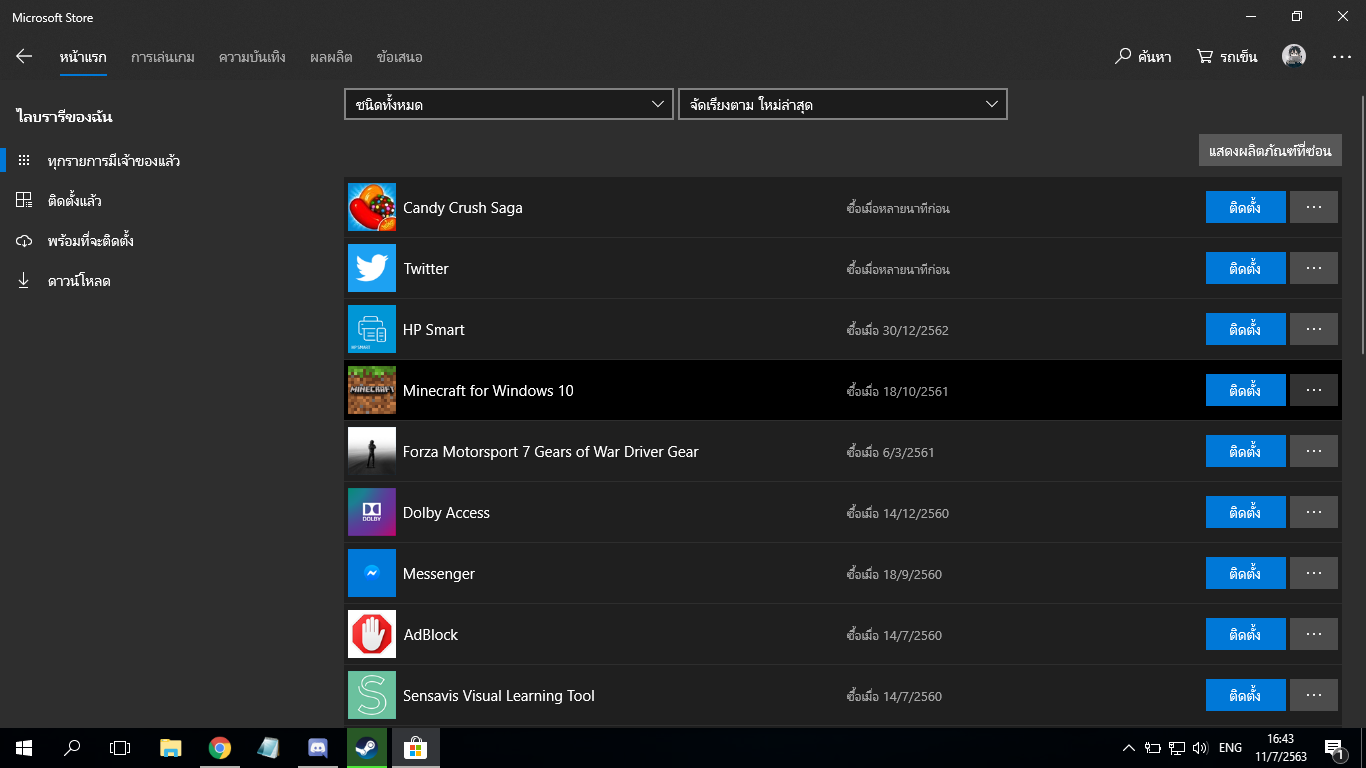Open more options for Candy Crush Saga
Viewport: 1366px width, 768px height.
1314,208
